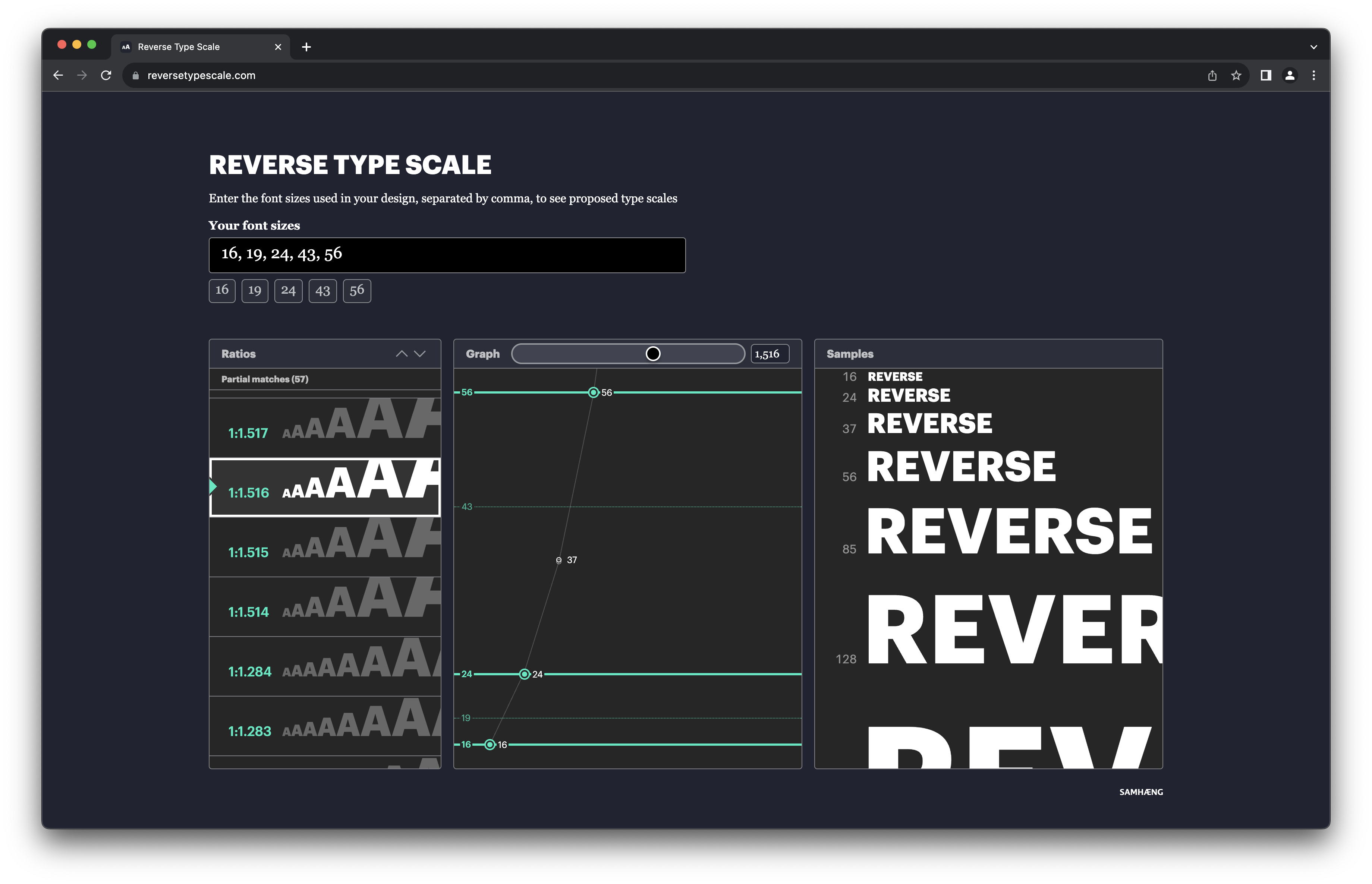This screenshot has height=884, width=1372.
Task: Bookmark this page with the star icon
Action: 1236,75
